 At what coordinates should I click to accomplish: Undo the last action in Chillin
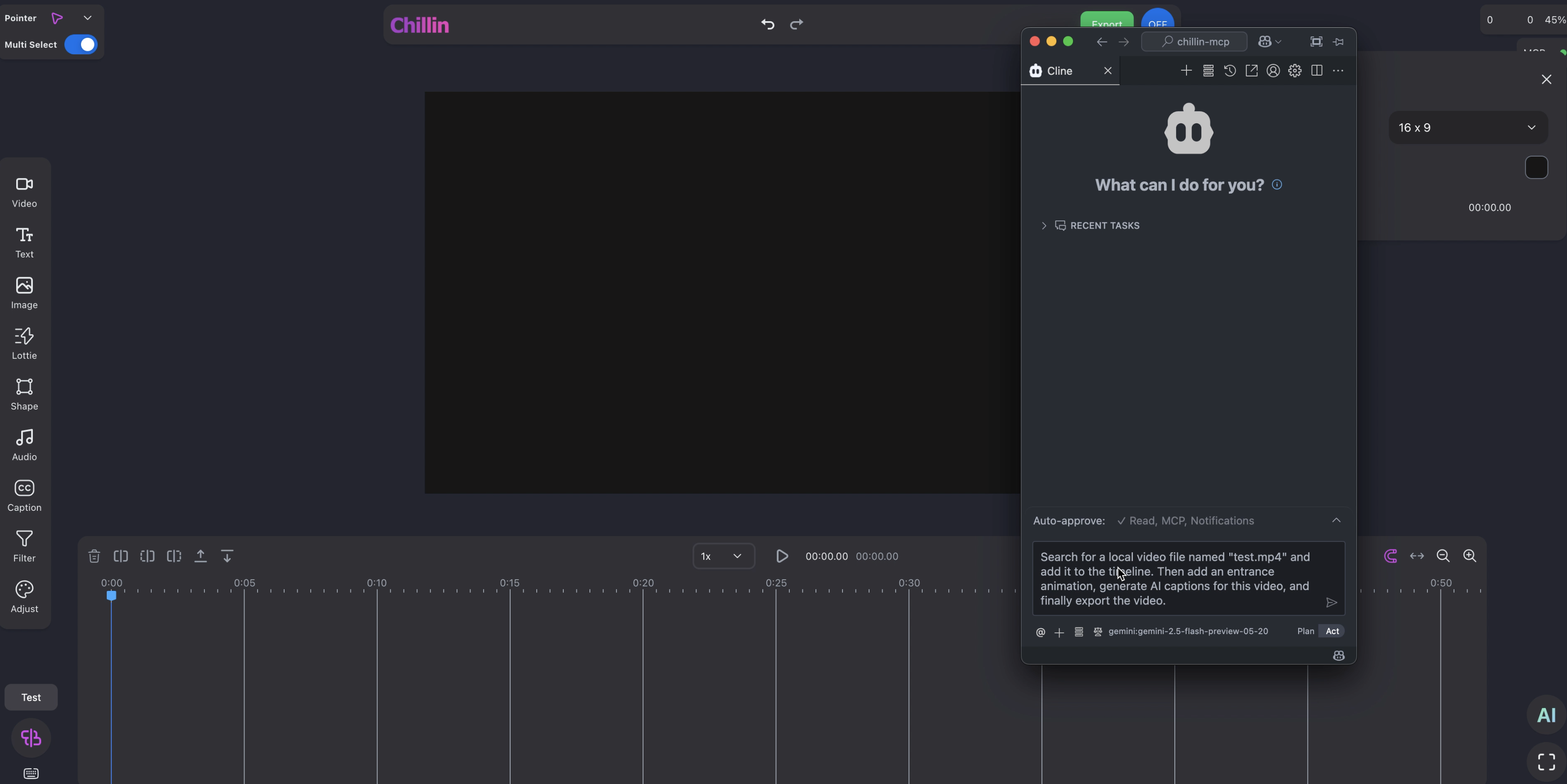pyautogui.click(x=768, y=24)
